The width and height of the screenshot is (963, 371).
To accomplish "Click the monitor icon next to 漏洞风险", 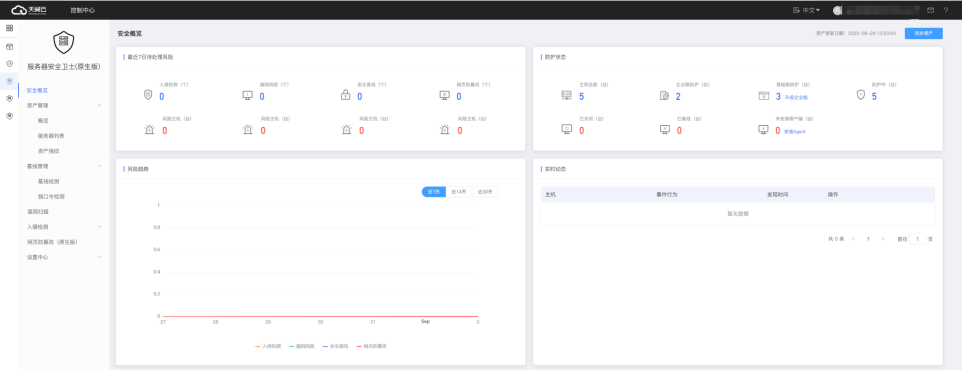I will 247,95.
